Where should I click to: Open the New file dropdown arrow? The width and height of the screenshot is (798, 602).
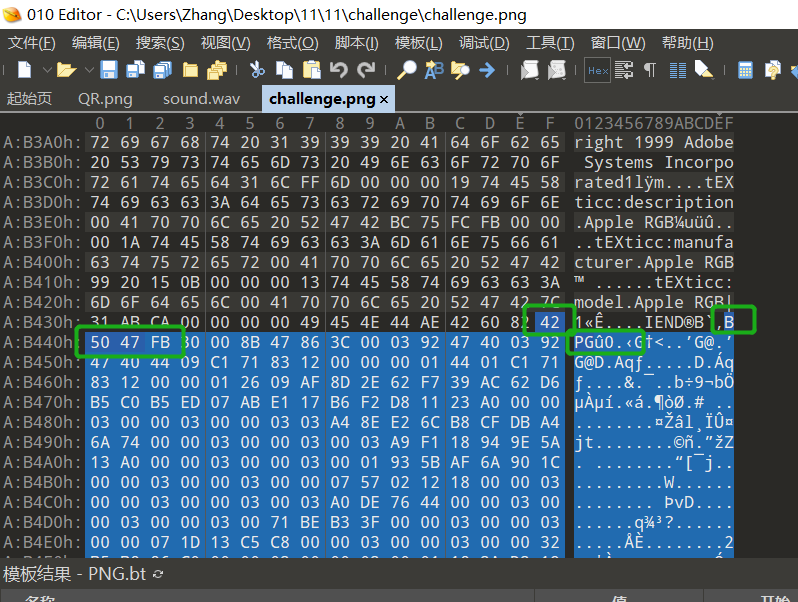pos(47,70)
